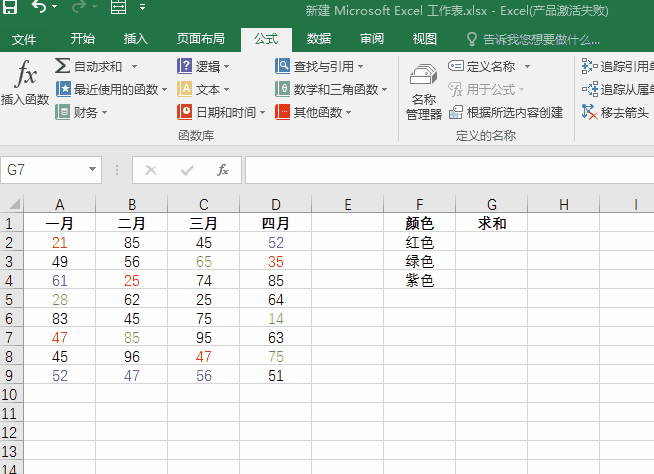Image resolution: width=654 pixels, height=474 pixels.
Task: Select the cell containing 红色
Action: (x=419, y=243)
